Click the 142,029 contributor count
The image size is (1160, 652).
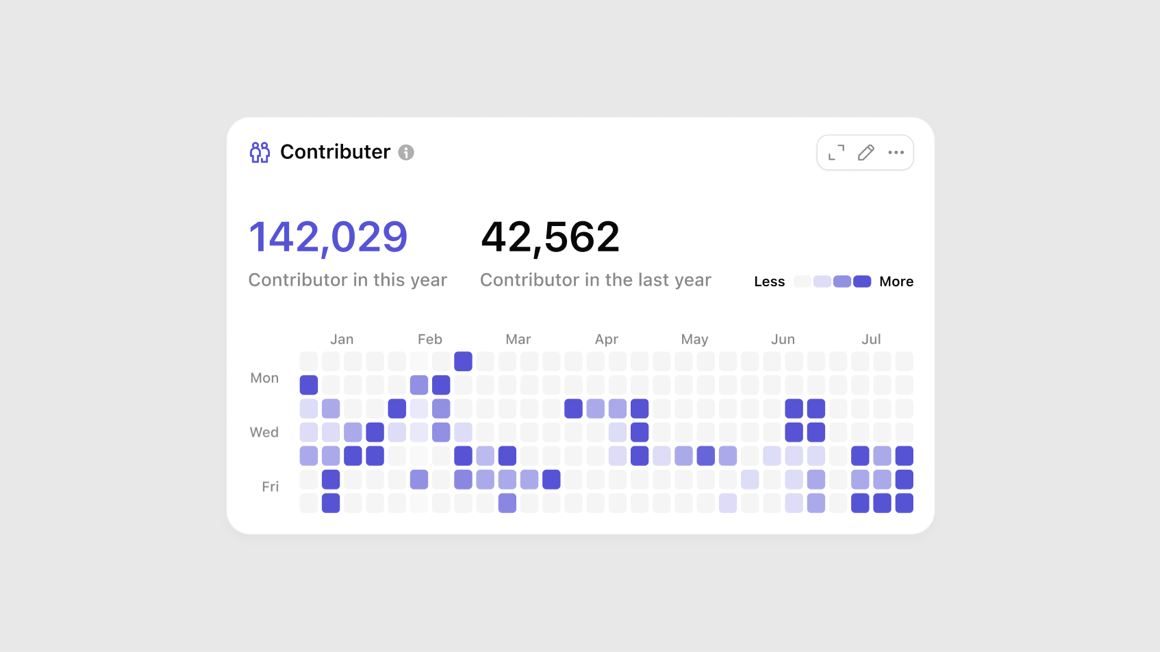click(328, 237)
